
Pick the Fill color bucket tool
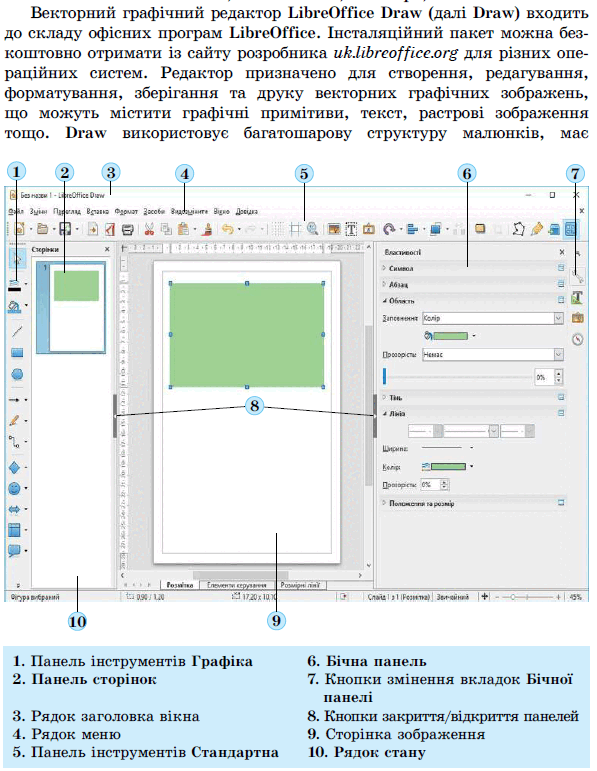tap(14, 307)
